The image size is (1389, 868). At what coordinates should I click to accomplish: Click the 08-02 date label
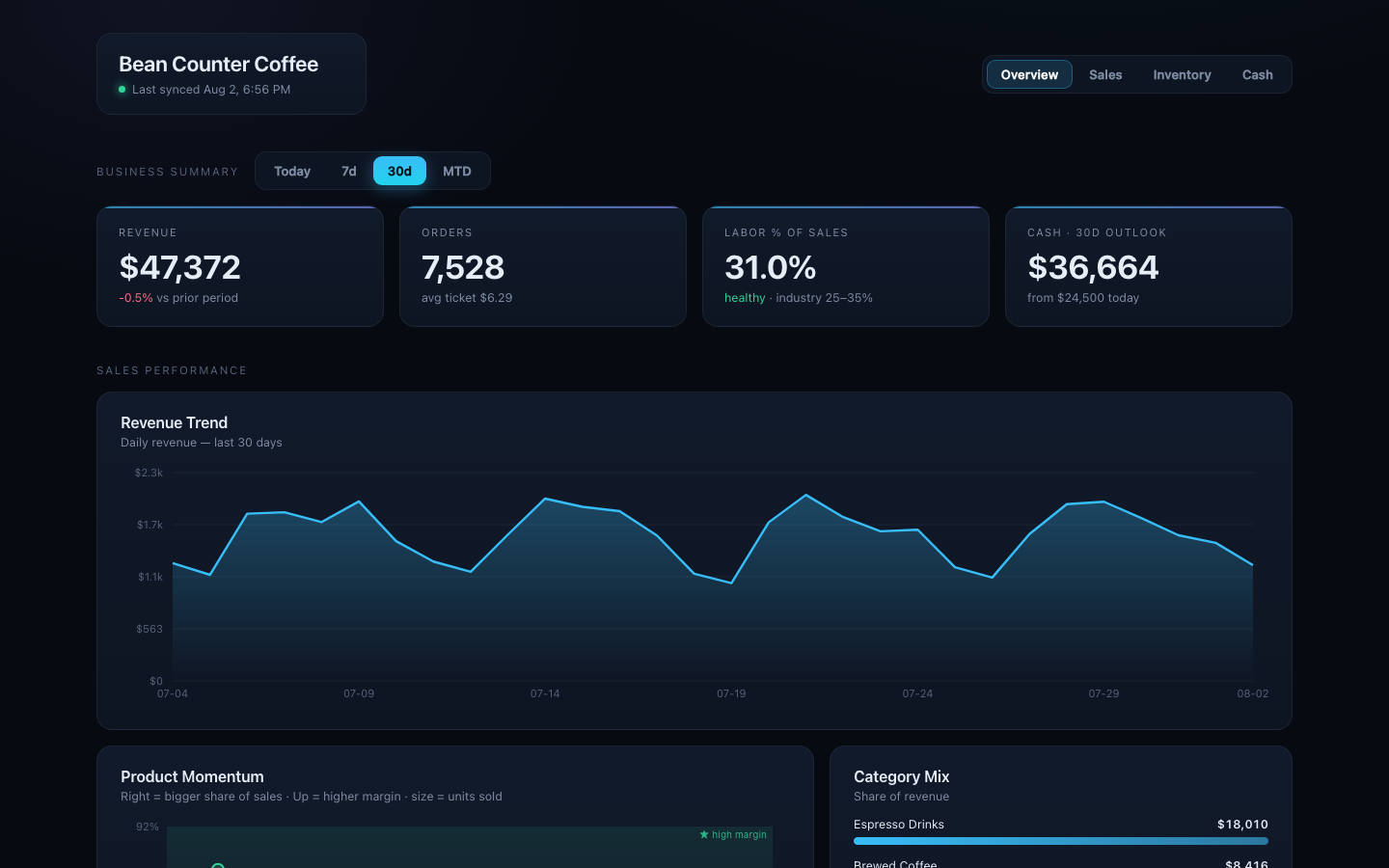1253,694
